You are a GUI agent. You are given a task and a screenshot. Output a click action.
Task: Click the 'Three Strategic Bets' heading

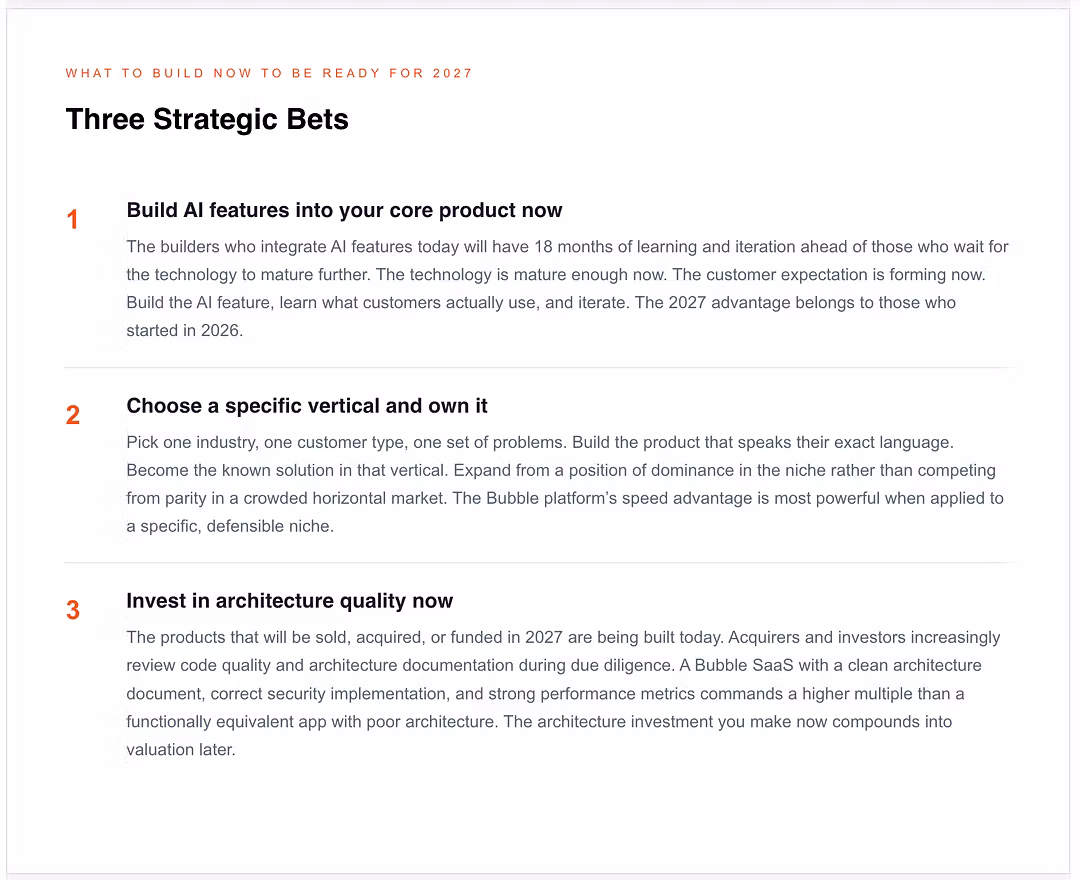coord(207,119)
